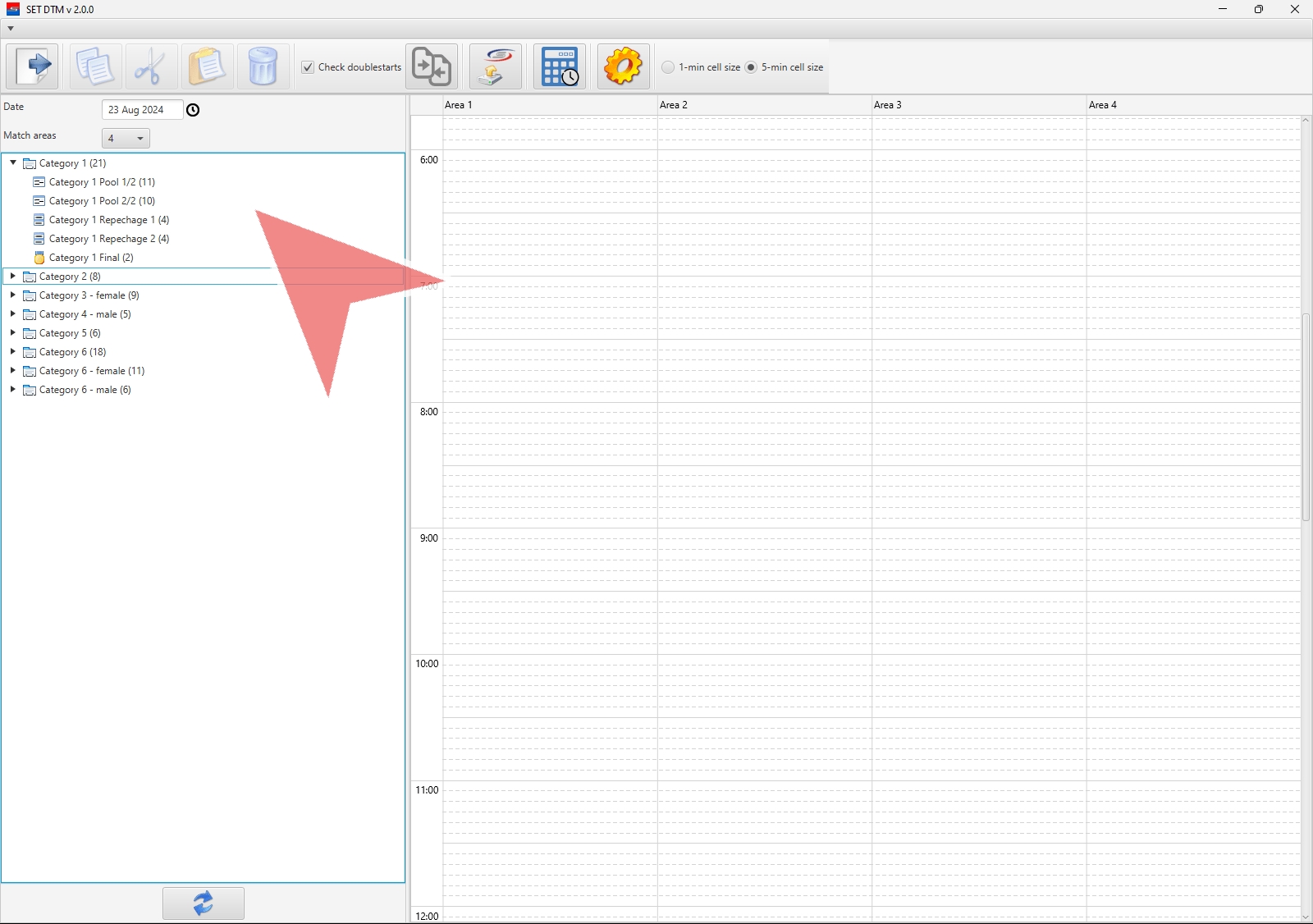Viewport: 1313px width, 924px height.
Task: Select 5-min cell size radio button
Action: 751,67
